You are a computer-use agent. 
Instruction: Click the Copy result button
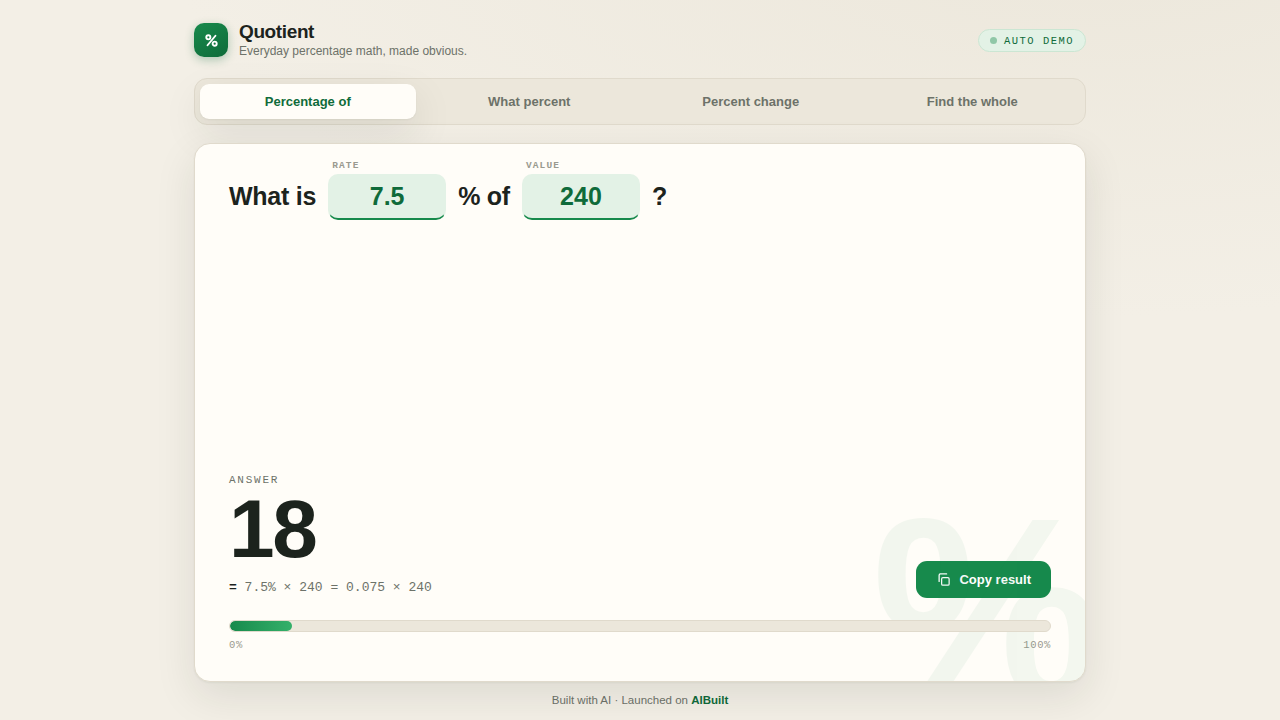[x=983, y=580]
